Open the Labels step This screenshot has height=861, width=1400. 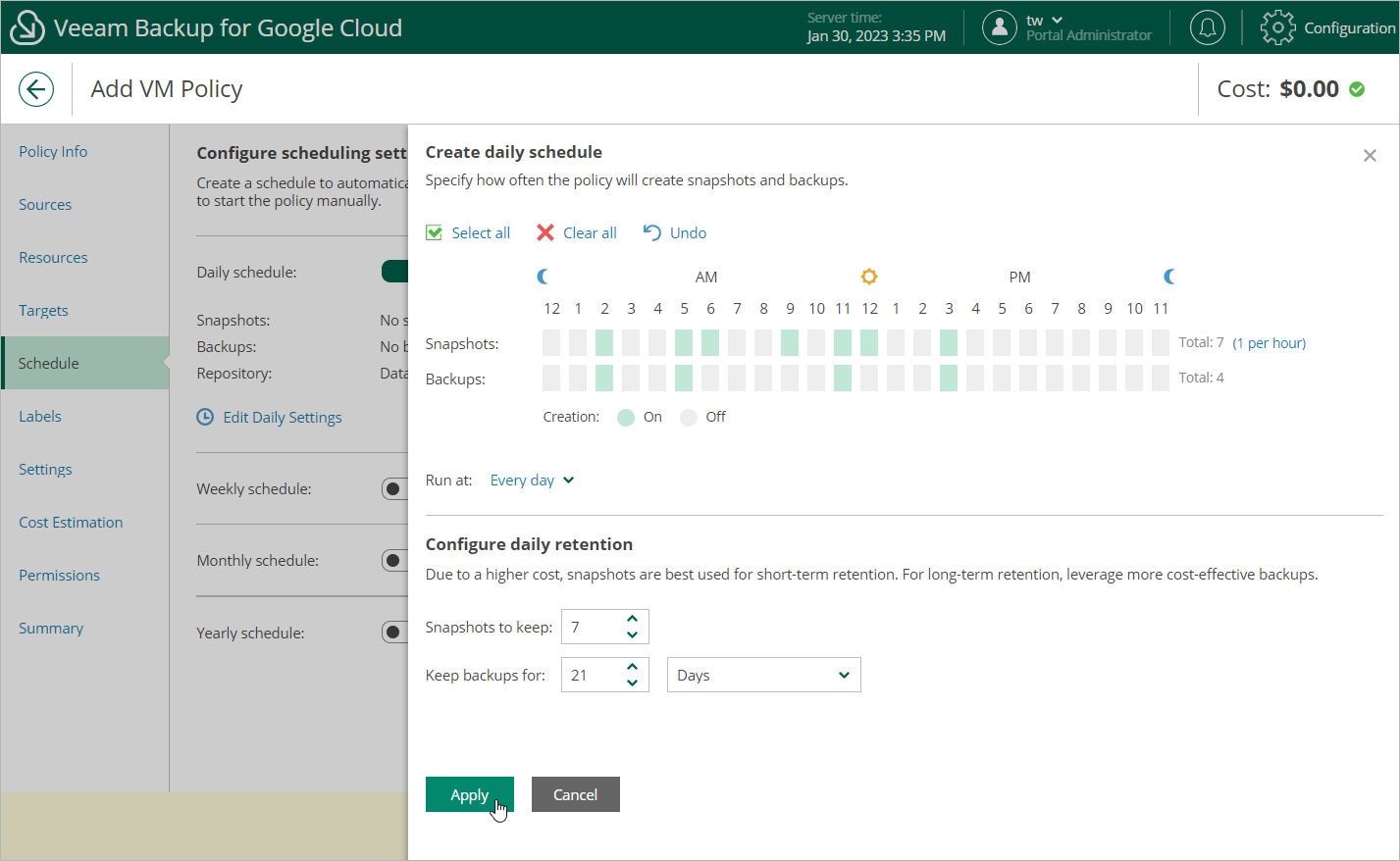(x=40, y=416)
